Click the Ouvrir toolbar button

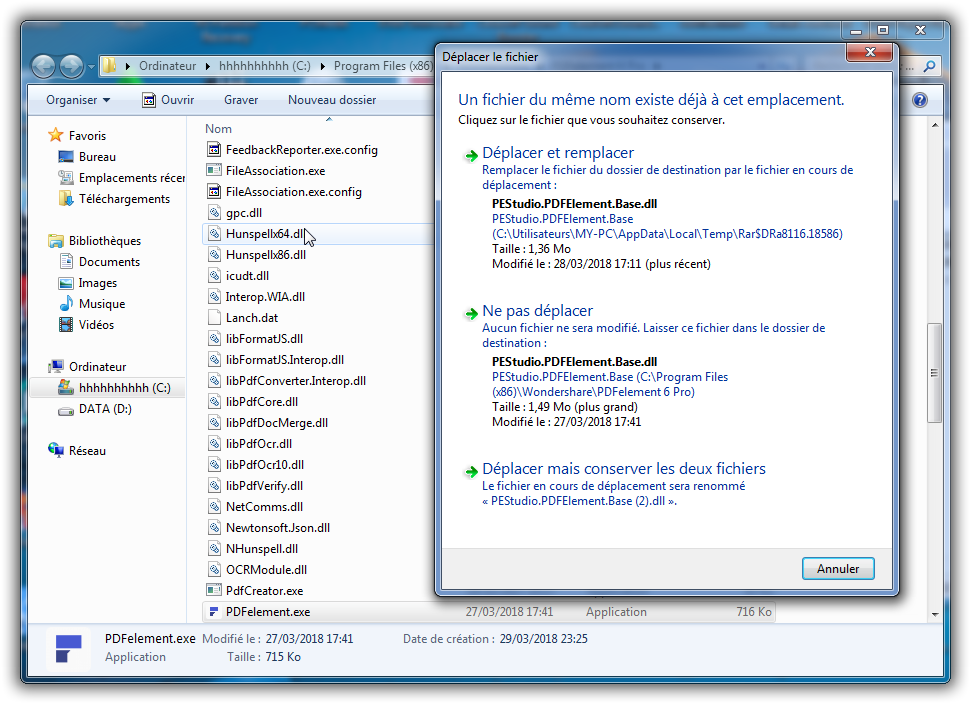click(168, 100)
